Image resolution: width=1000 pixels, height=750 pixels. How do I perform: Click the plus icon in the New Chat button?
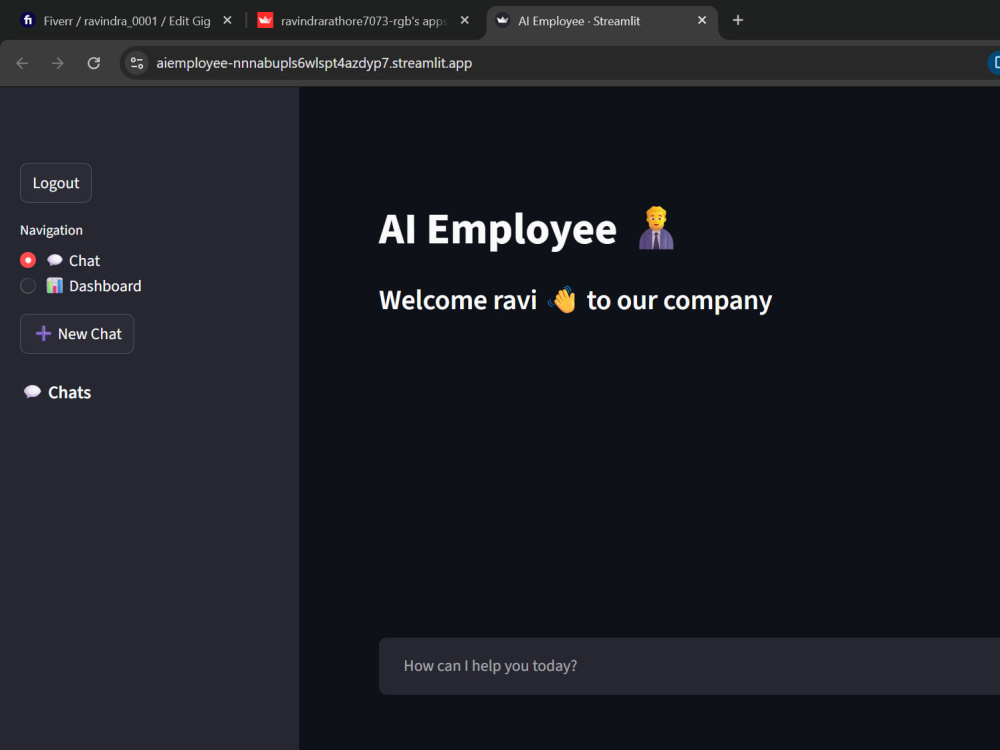pyautogui.click(x=43, y=334)
